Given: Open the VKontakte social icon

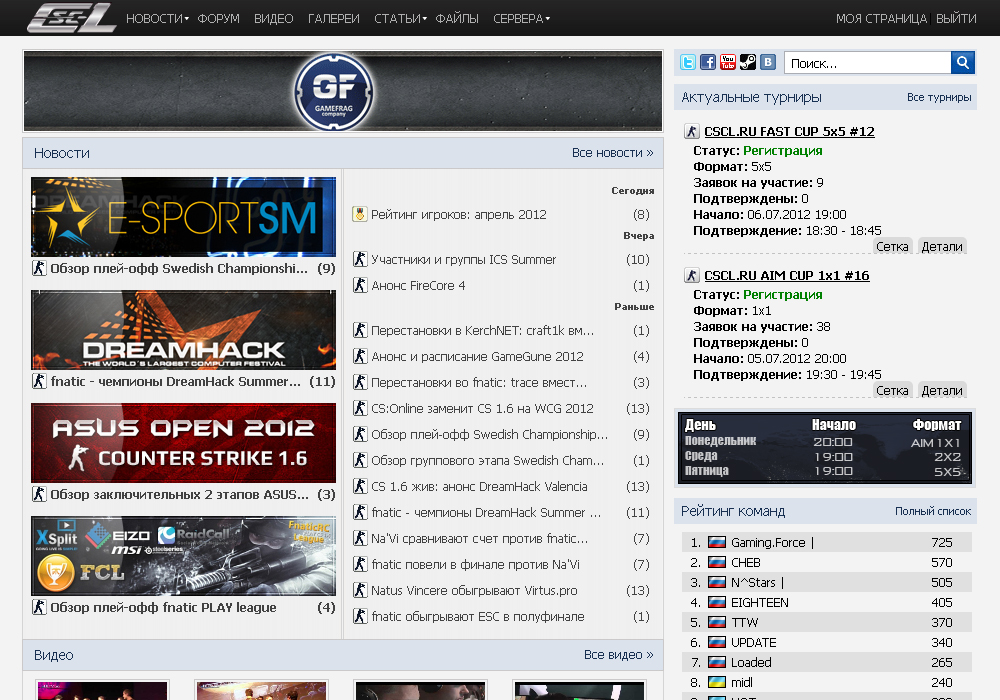Looking at the screenshot, I should click(768, 62).
